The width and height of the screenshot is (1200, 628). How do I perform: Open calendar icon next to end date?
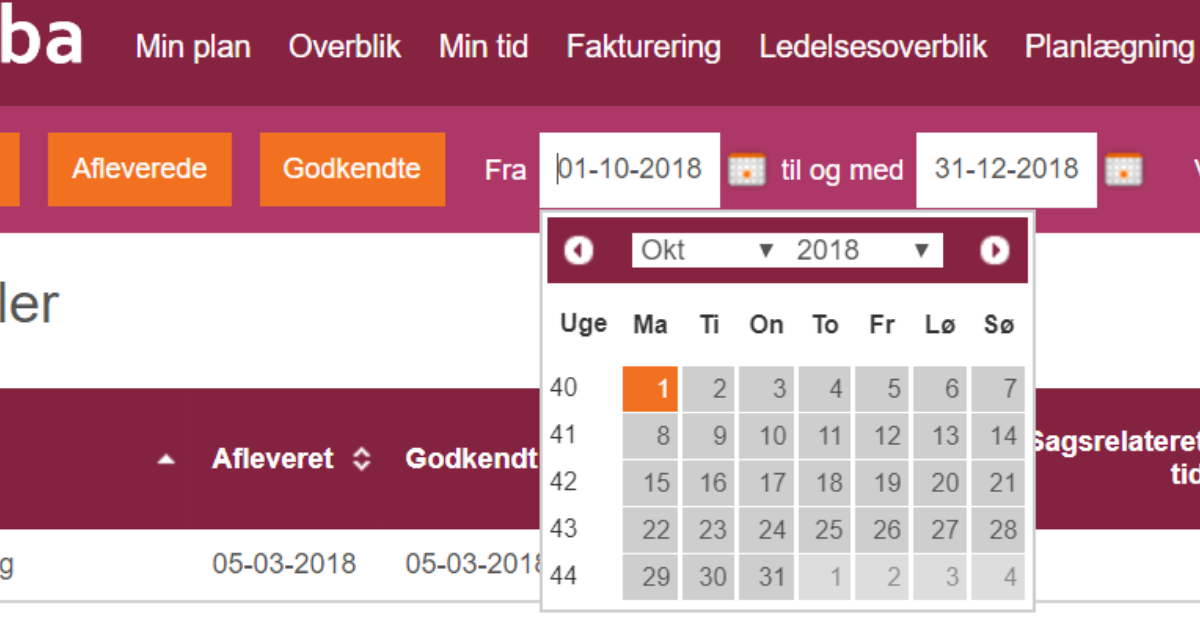(1123, 170)
